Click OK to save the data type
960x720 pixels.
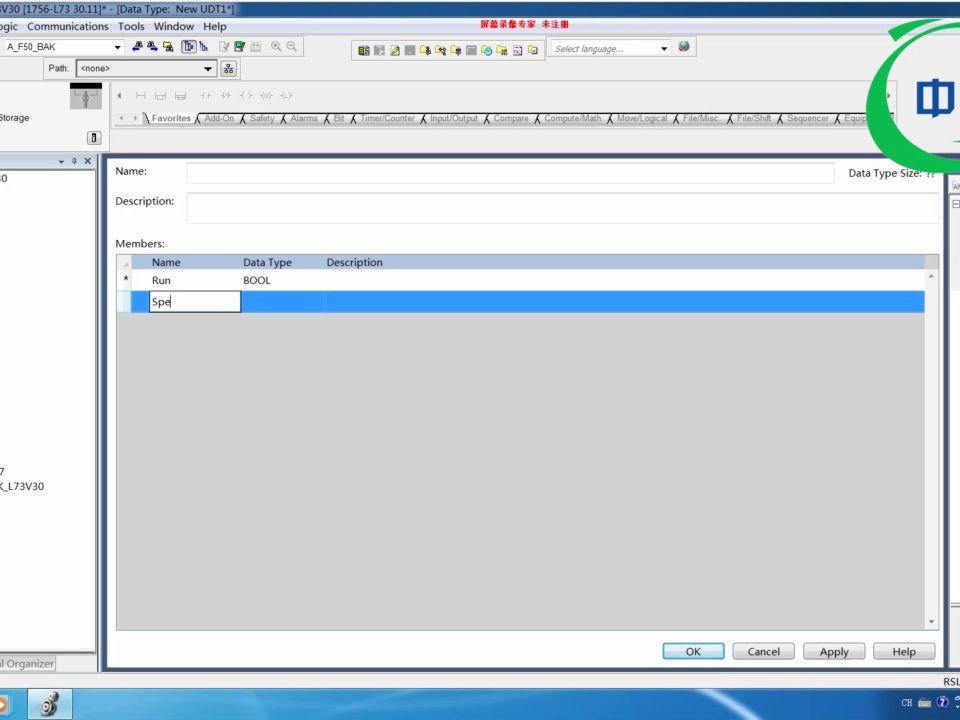693,651
